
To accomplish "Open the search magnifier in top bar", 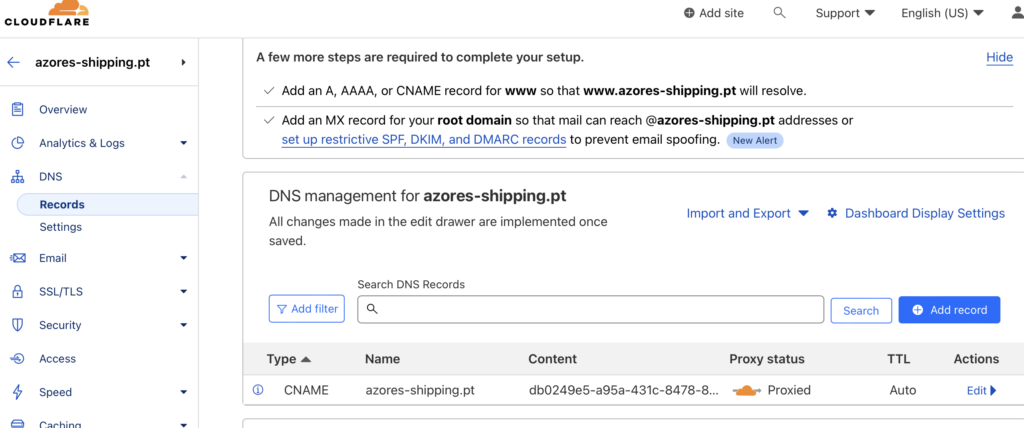I will 779,12.
